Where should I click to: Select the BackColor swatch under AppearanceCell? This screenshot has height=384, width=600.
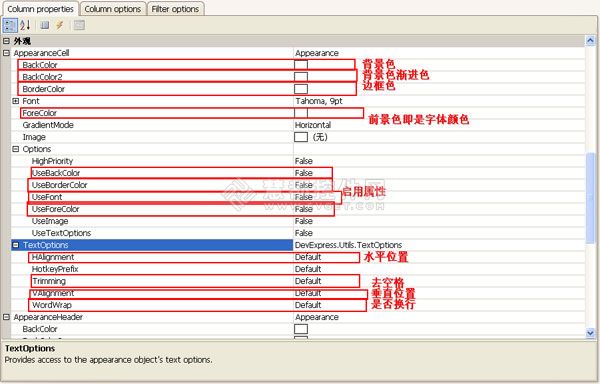pos(301,65)
